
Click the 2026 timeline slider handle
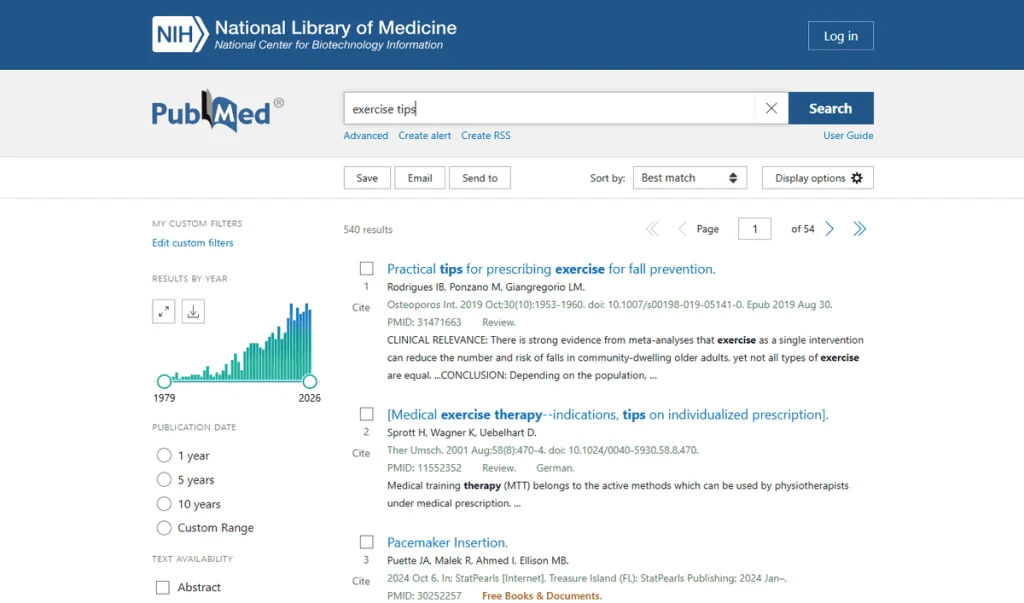click(x=310, y=381)
